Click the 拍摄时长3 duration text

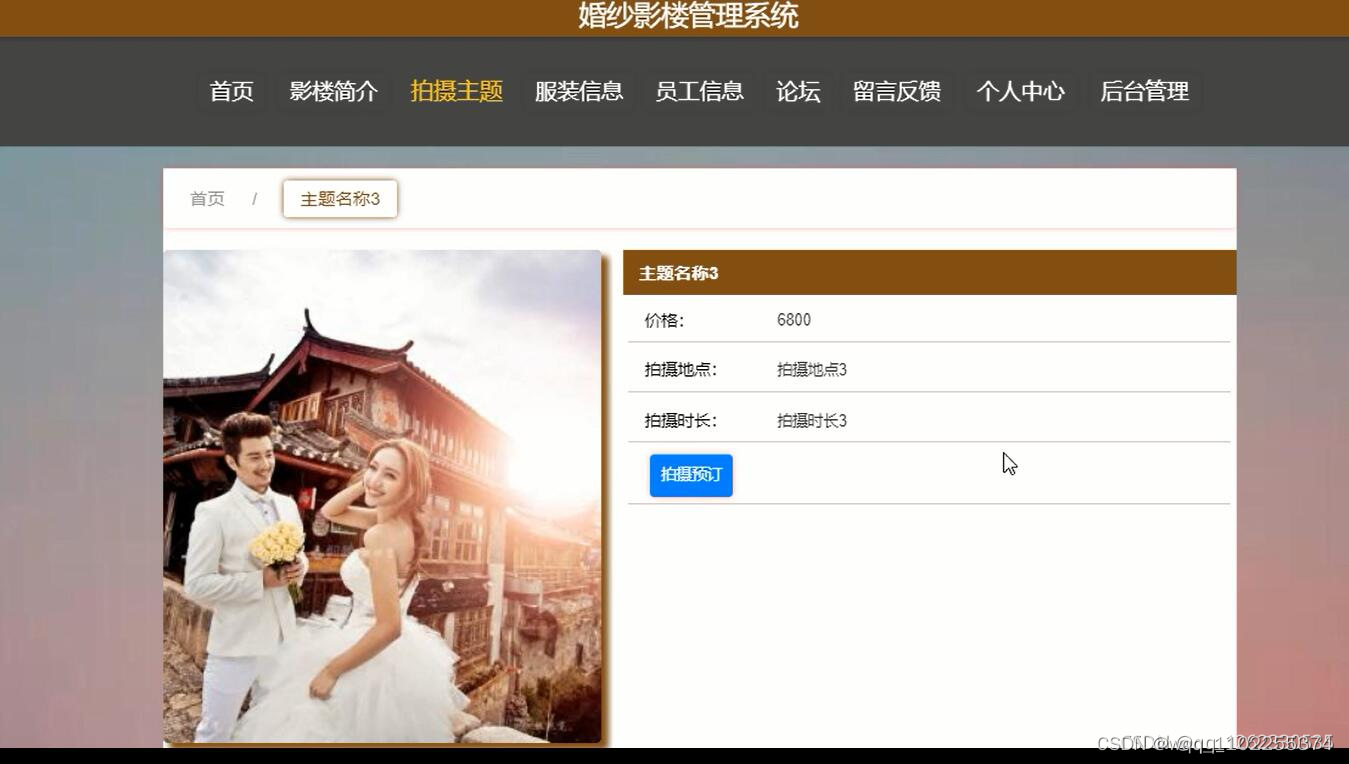[811, 420]
